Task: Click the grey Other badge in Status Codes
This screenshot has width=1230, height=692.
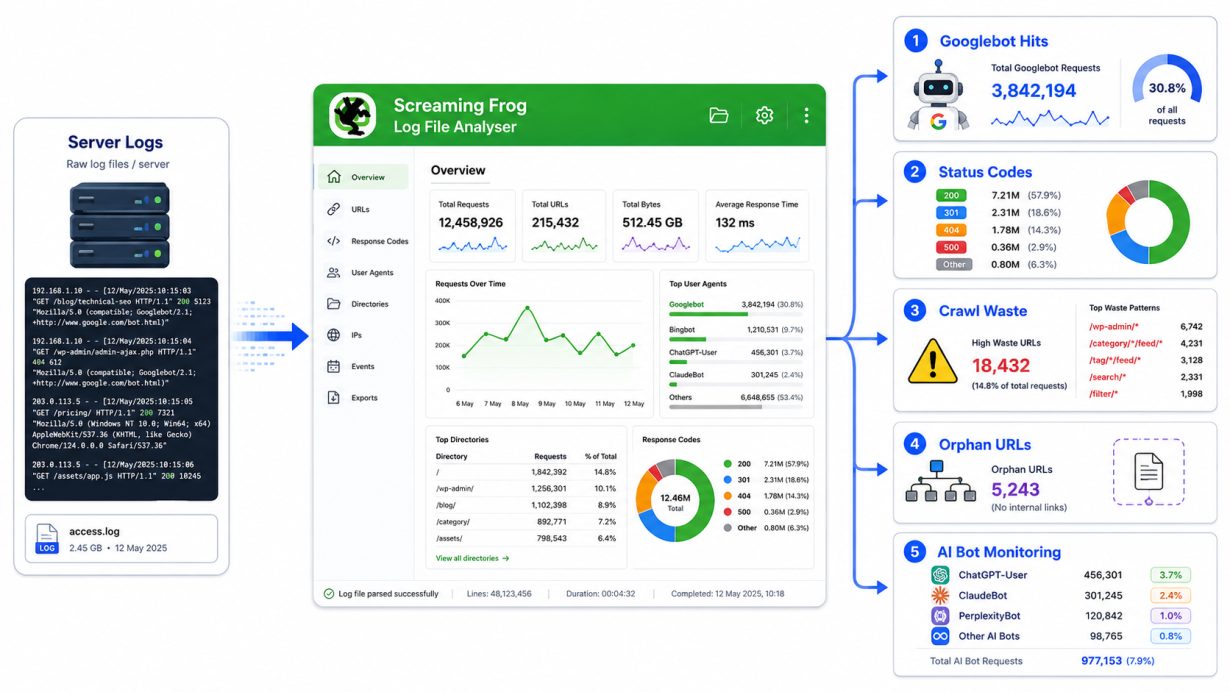Action: tap(954, 265)
